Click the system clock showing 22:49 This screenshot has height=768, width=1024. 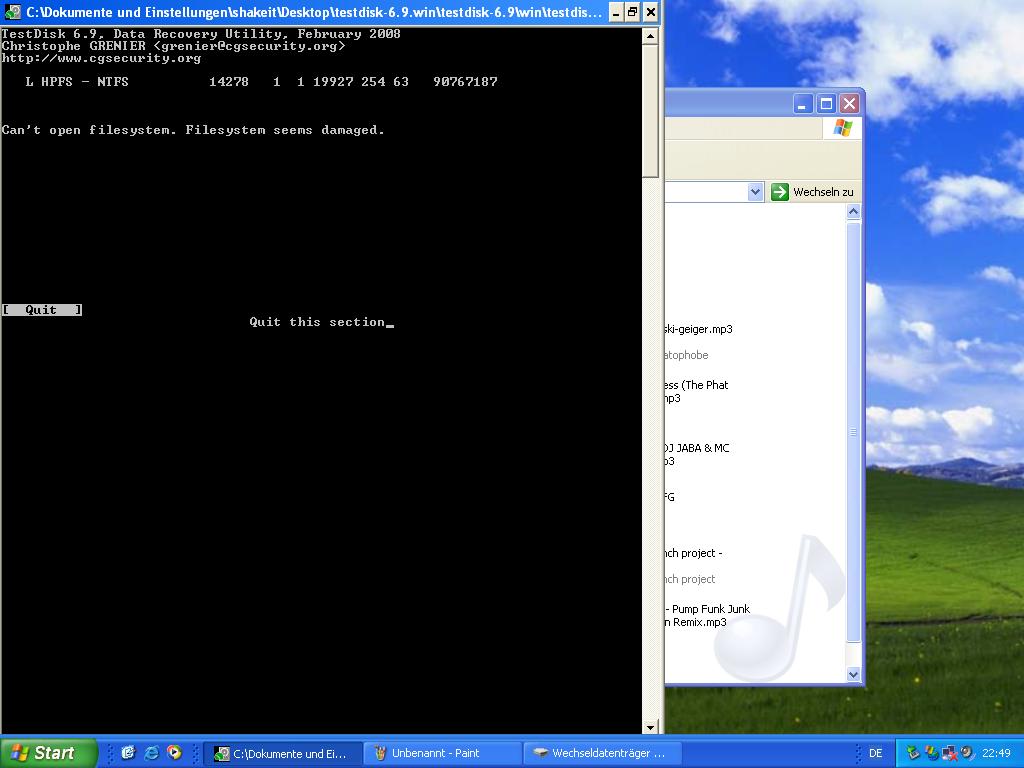pos(997,753)
